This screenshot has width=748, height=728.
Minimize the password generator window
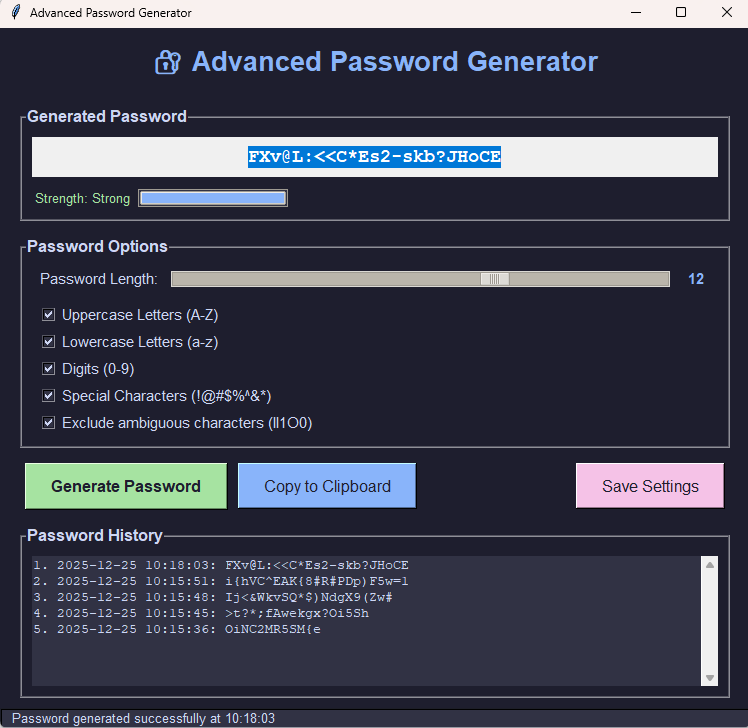pos(635,13)
